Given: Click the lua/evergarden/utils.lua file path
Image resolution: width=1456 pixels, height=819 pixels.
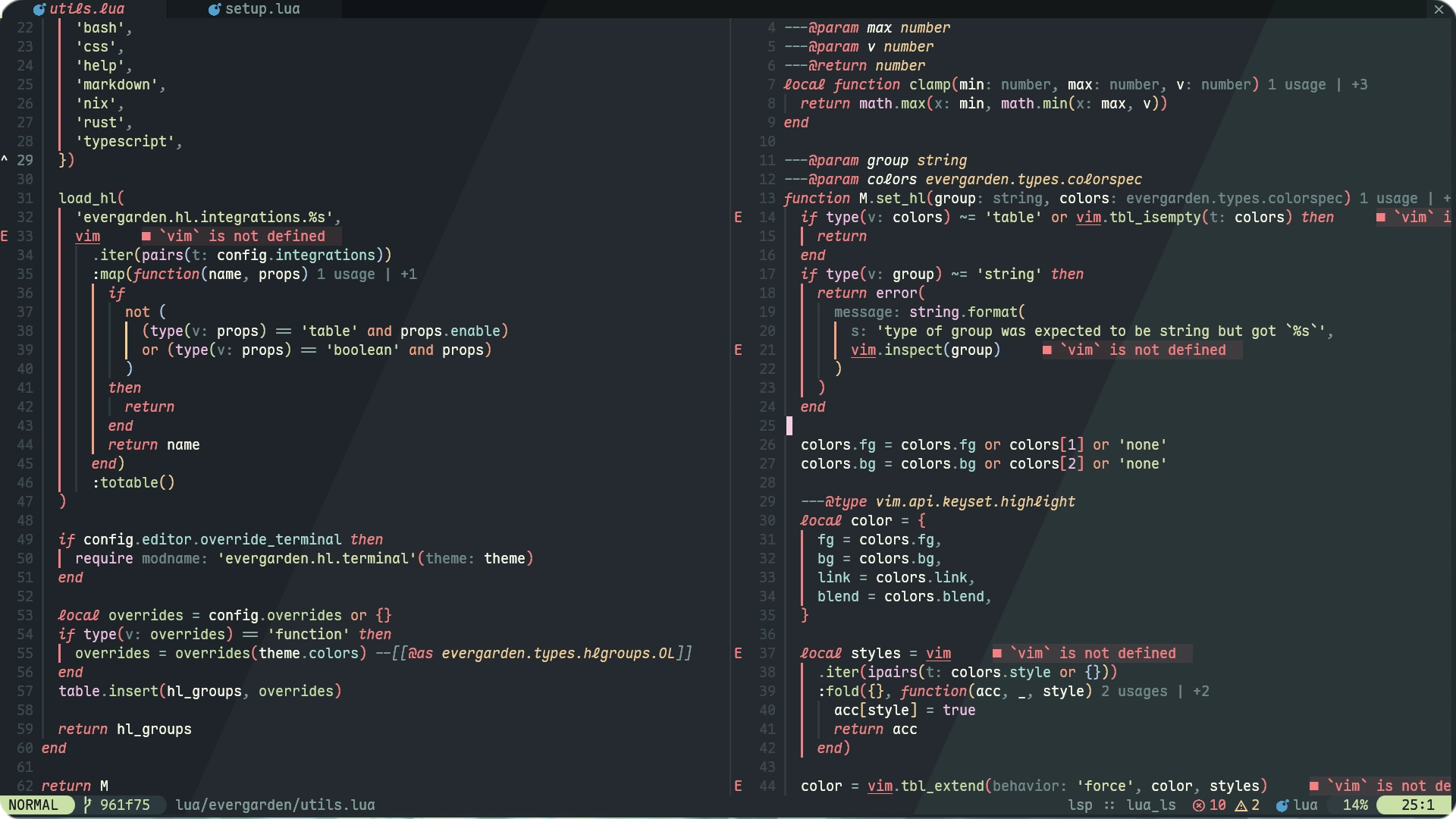Looking at the screenshot, I should coord(275,805).
